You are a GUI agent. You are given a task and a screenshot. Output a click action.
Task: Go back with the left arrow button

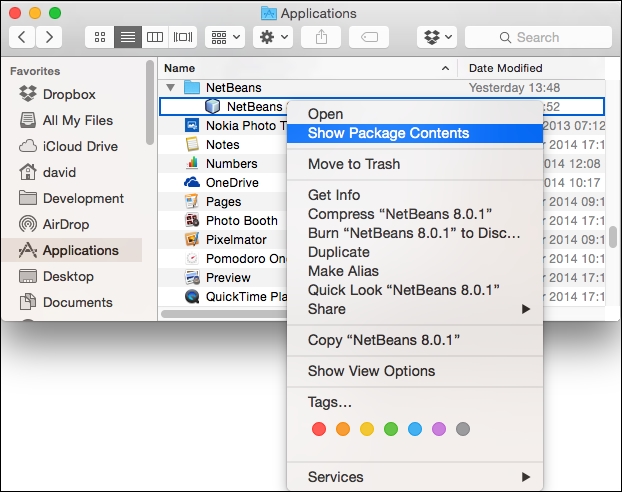pyautogui.click(x=22, y=37)
